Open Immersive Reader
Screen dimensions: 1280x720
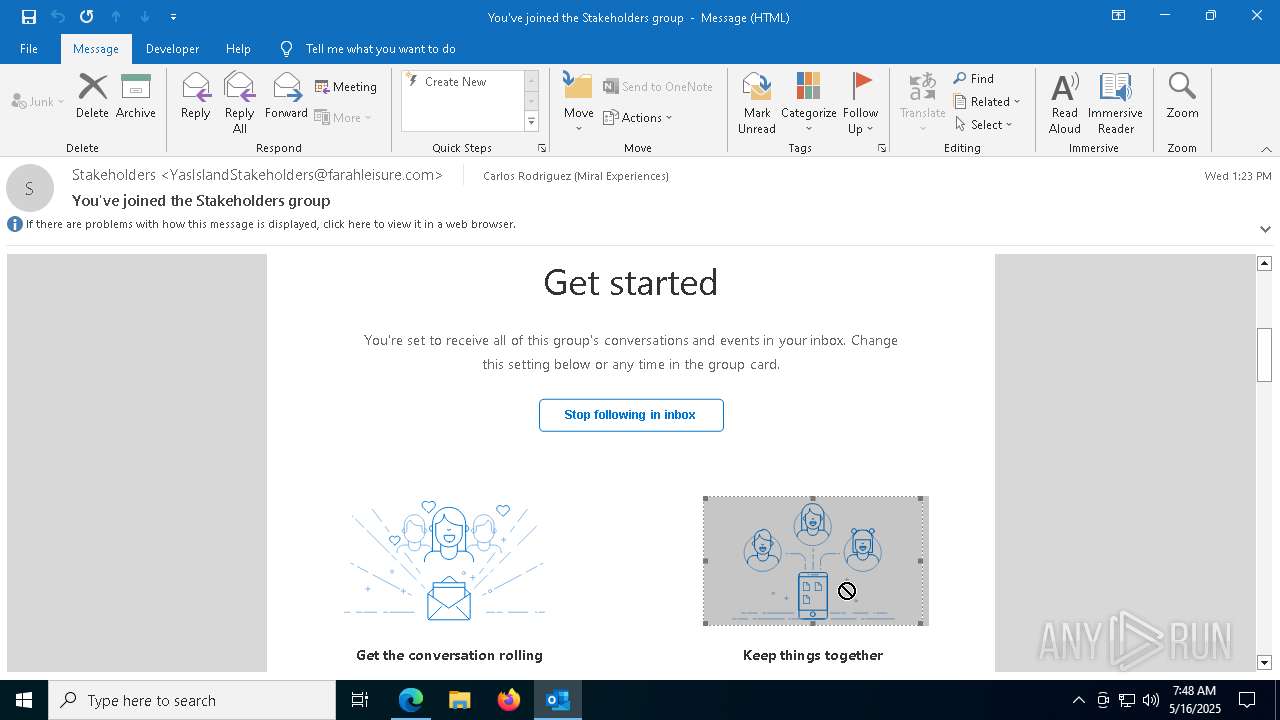[1115, 103]
